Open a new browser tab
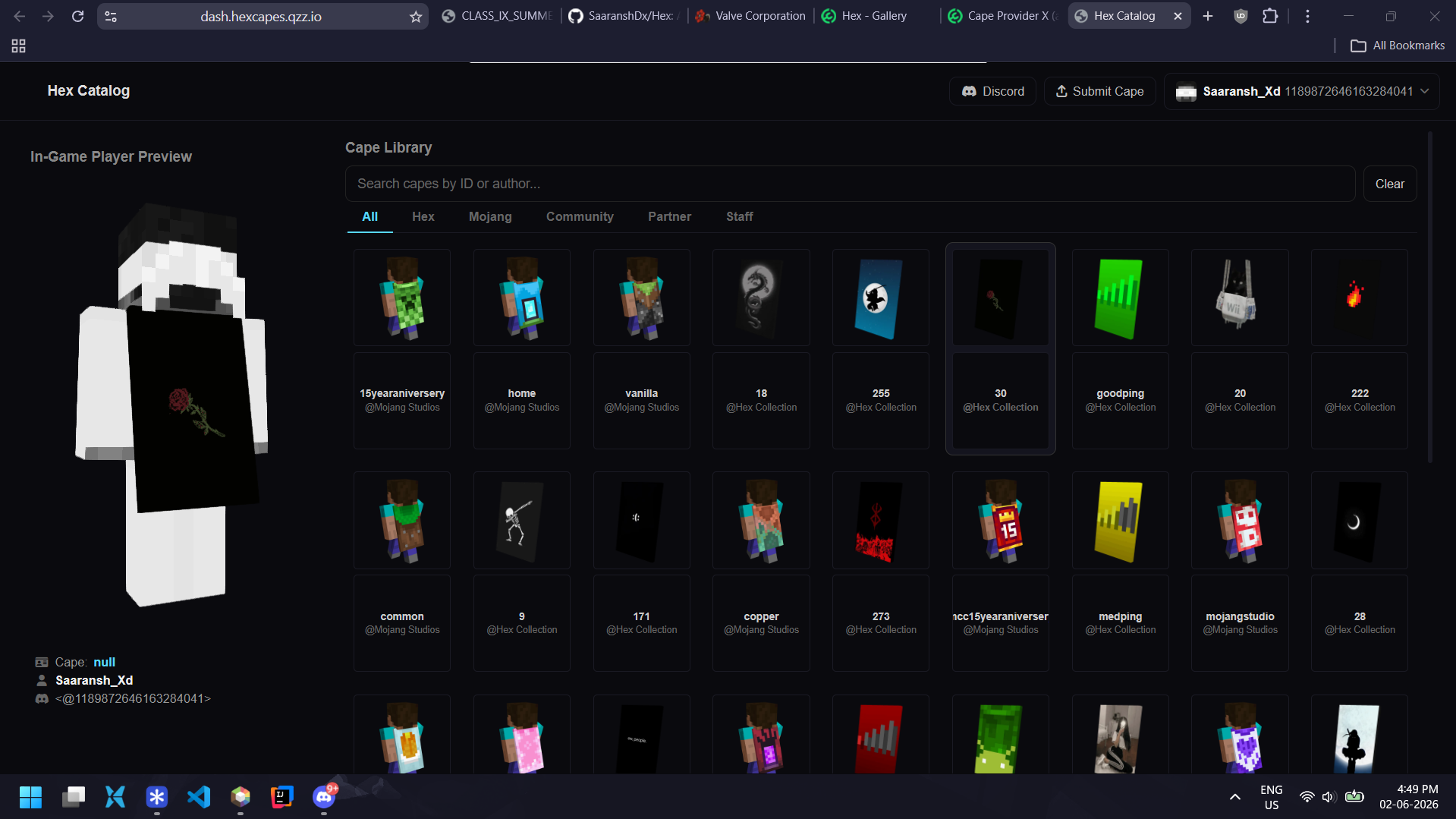This screenshot has width=1456, height=819. pos(1208,16)
